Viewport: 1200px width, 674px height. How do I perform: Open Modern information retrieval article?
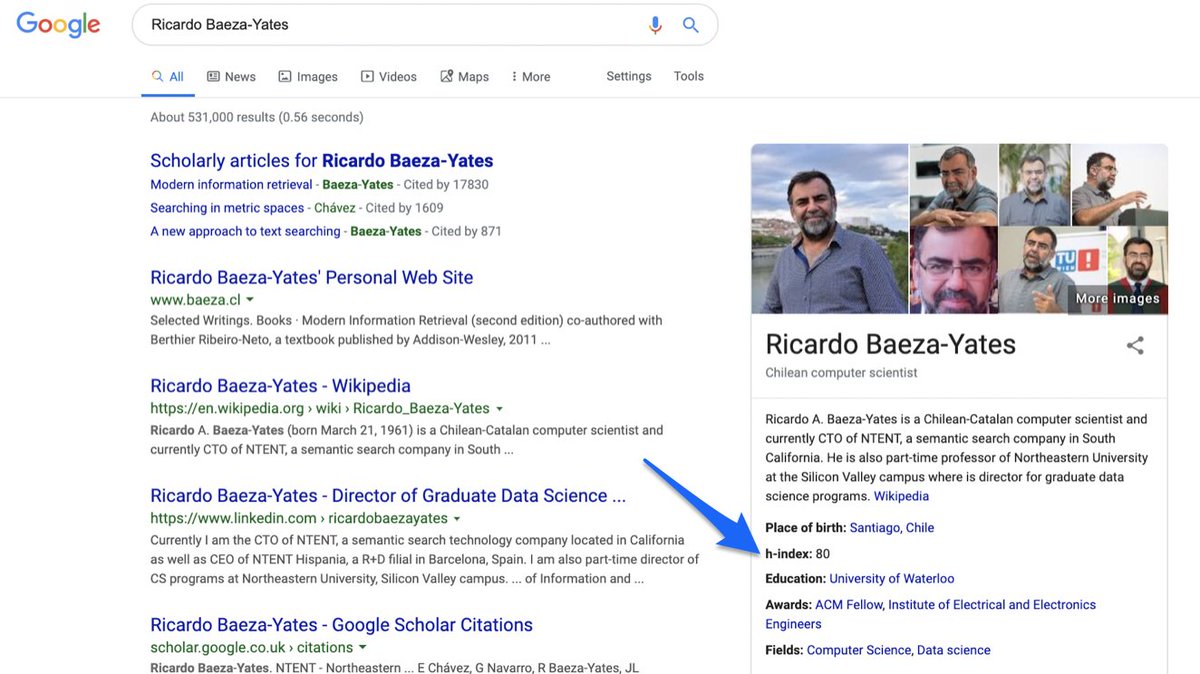(231, 184)
